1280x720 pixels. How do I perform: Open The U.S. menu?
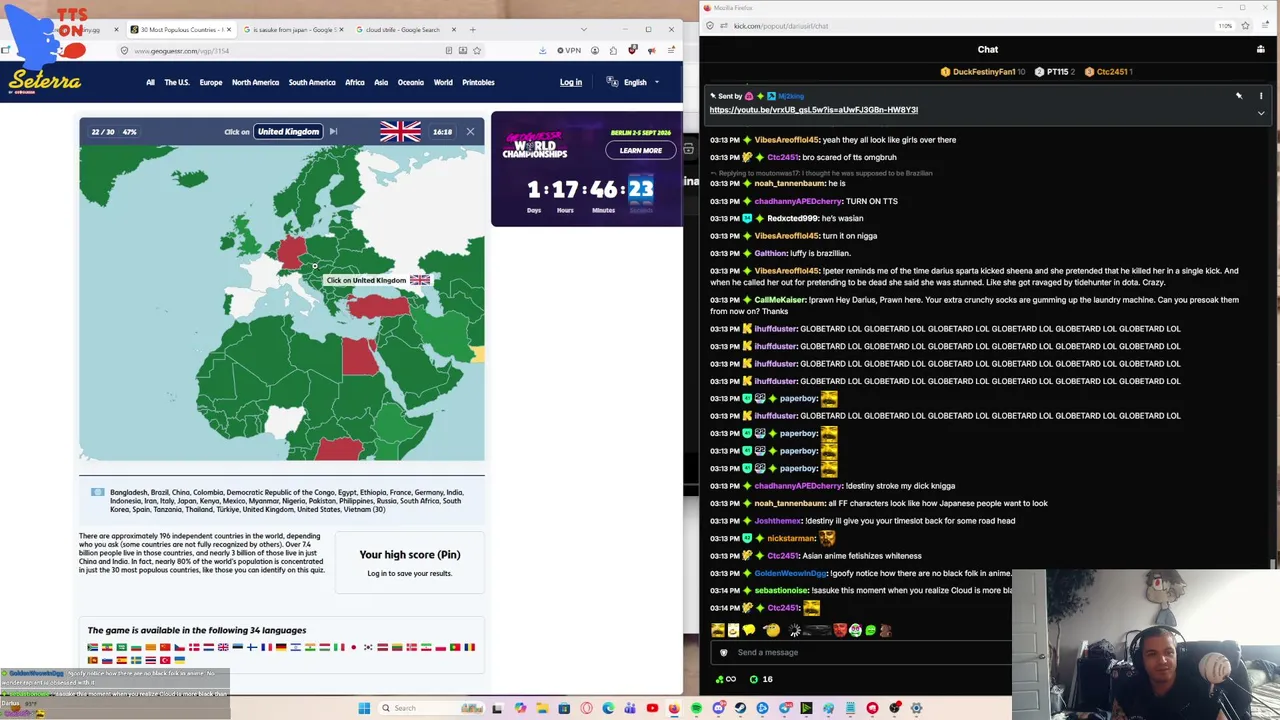pos(177,82)
